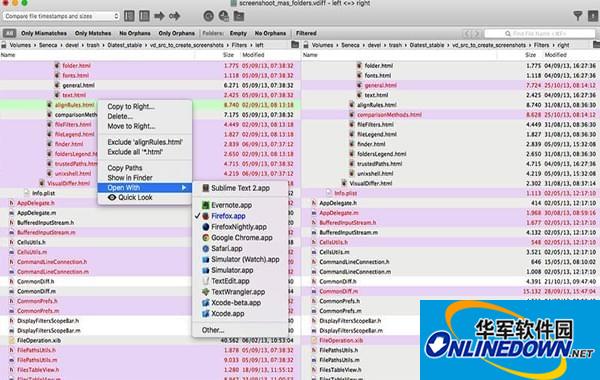Click devel in left path bar

pos(72,45)
